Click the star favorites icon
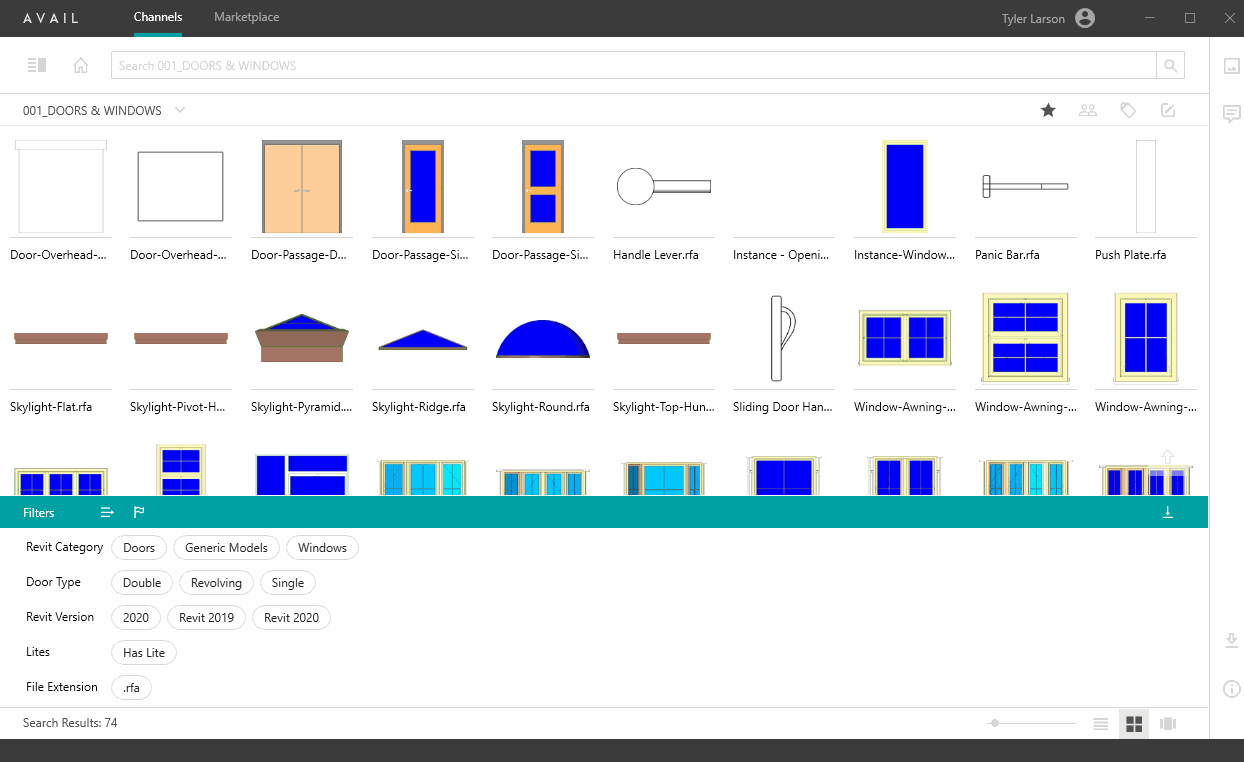 (x=1048, y=111)
